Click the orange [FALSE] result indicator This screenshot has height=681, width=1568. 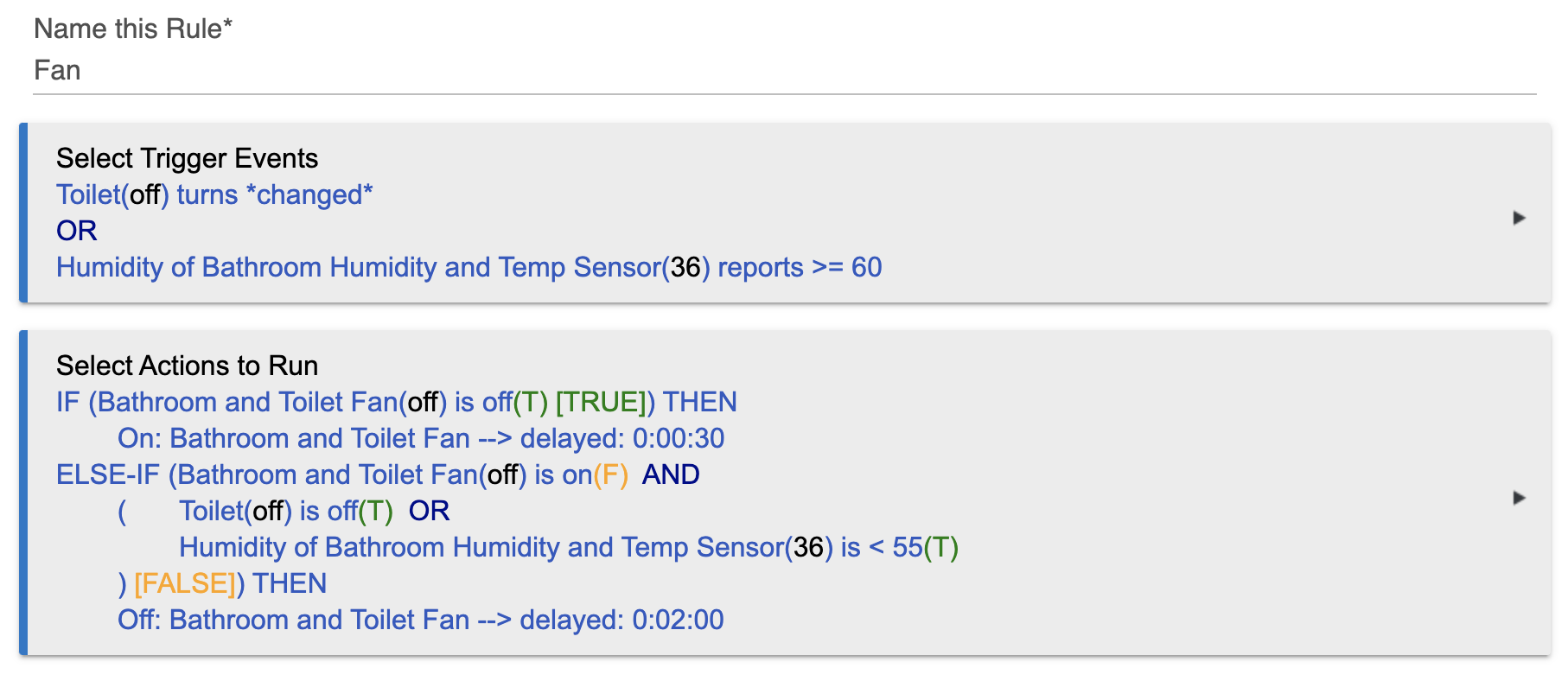pos(185,583)
